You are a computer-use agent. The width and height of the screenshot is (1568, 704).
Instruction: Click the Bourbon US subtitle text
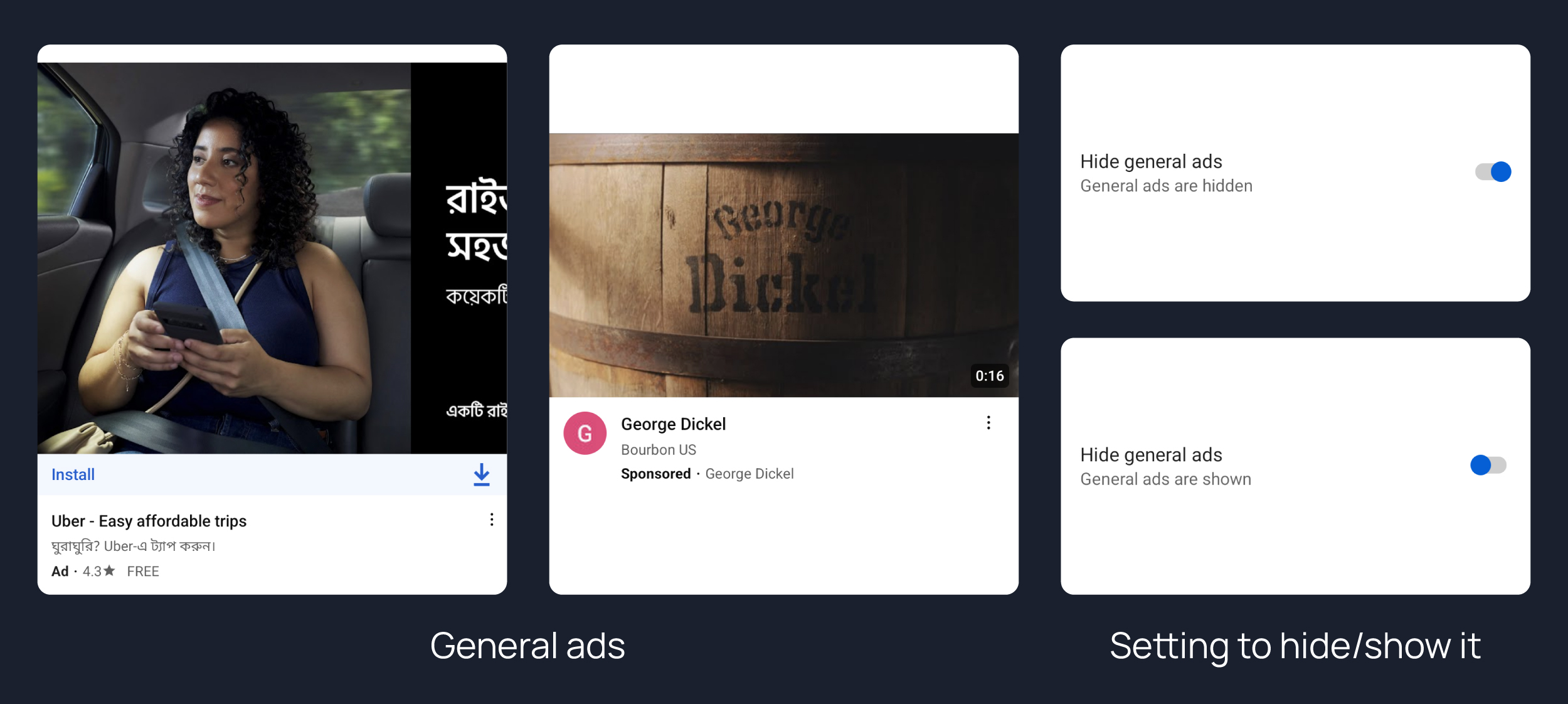[x=658, y=450]
